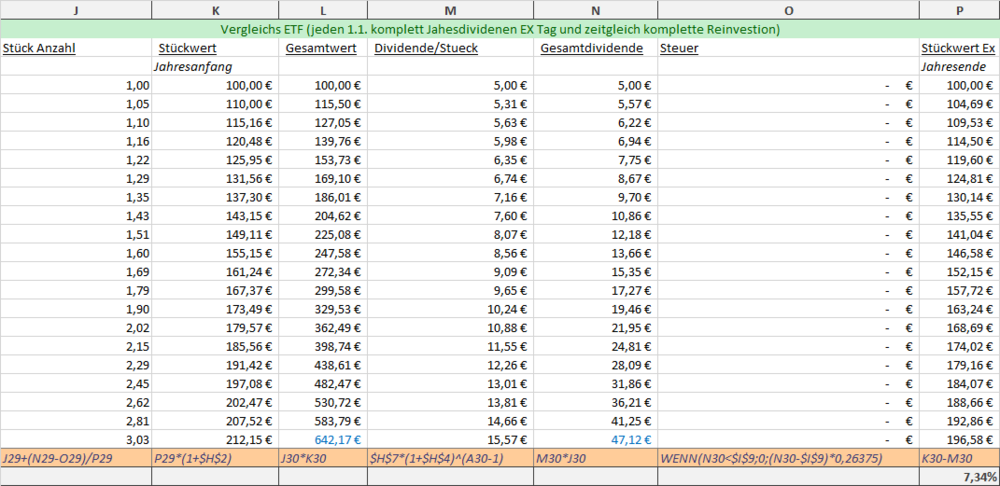
Task: Click the column L header
Action: pos(323,10)
